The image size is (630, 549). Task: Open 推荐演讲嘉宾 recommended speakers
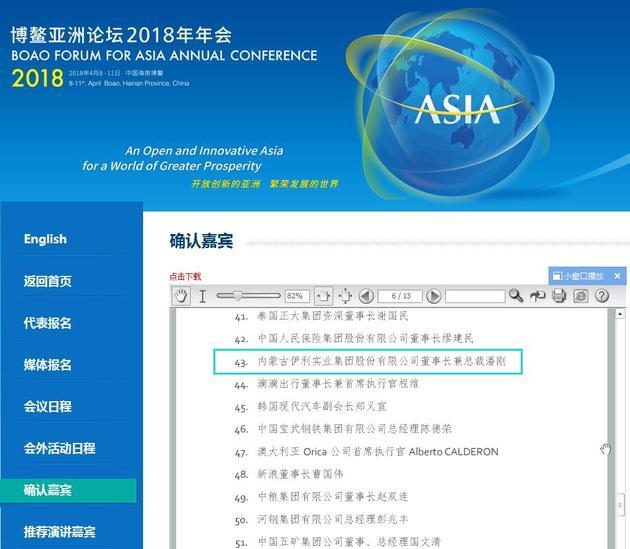pyautogui.click(x=59, y=532)
